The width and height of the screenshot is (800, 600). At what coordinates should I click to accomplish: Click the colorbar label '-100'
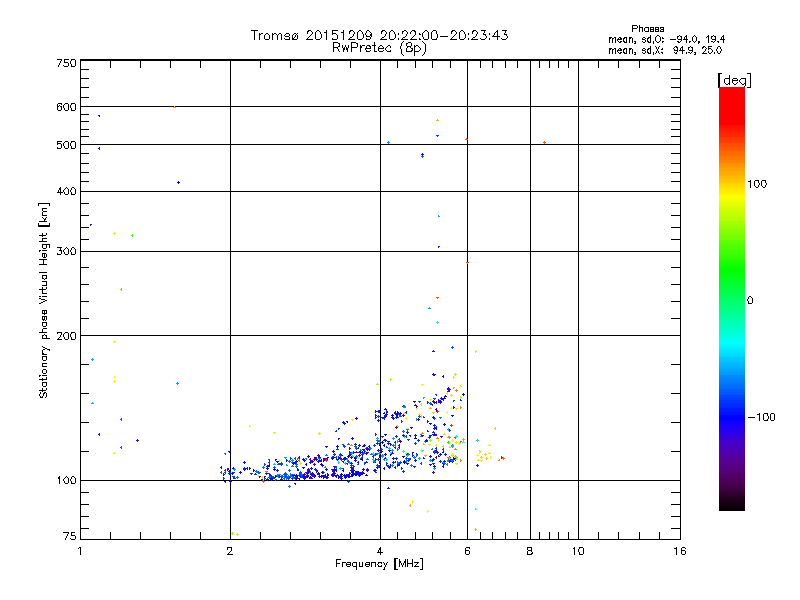tap(761, 417)
